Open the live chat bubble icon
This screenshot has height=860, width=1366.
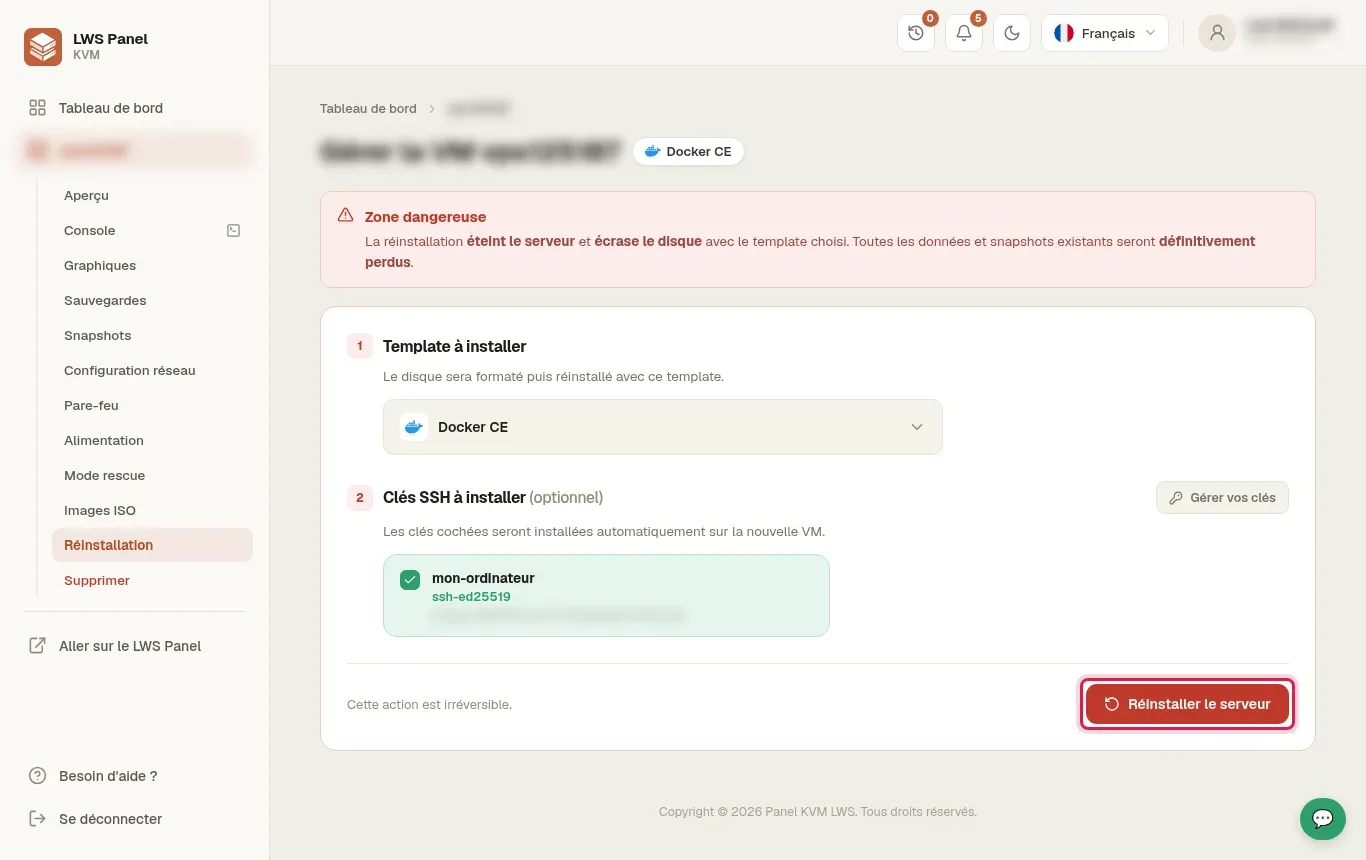pyautogui.click(x=1322, y=818)
